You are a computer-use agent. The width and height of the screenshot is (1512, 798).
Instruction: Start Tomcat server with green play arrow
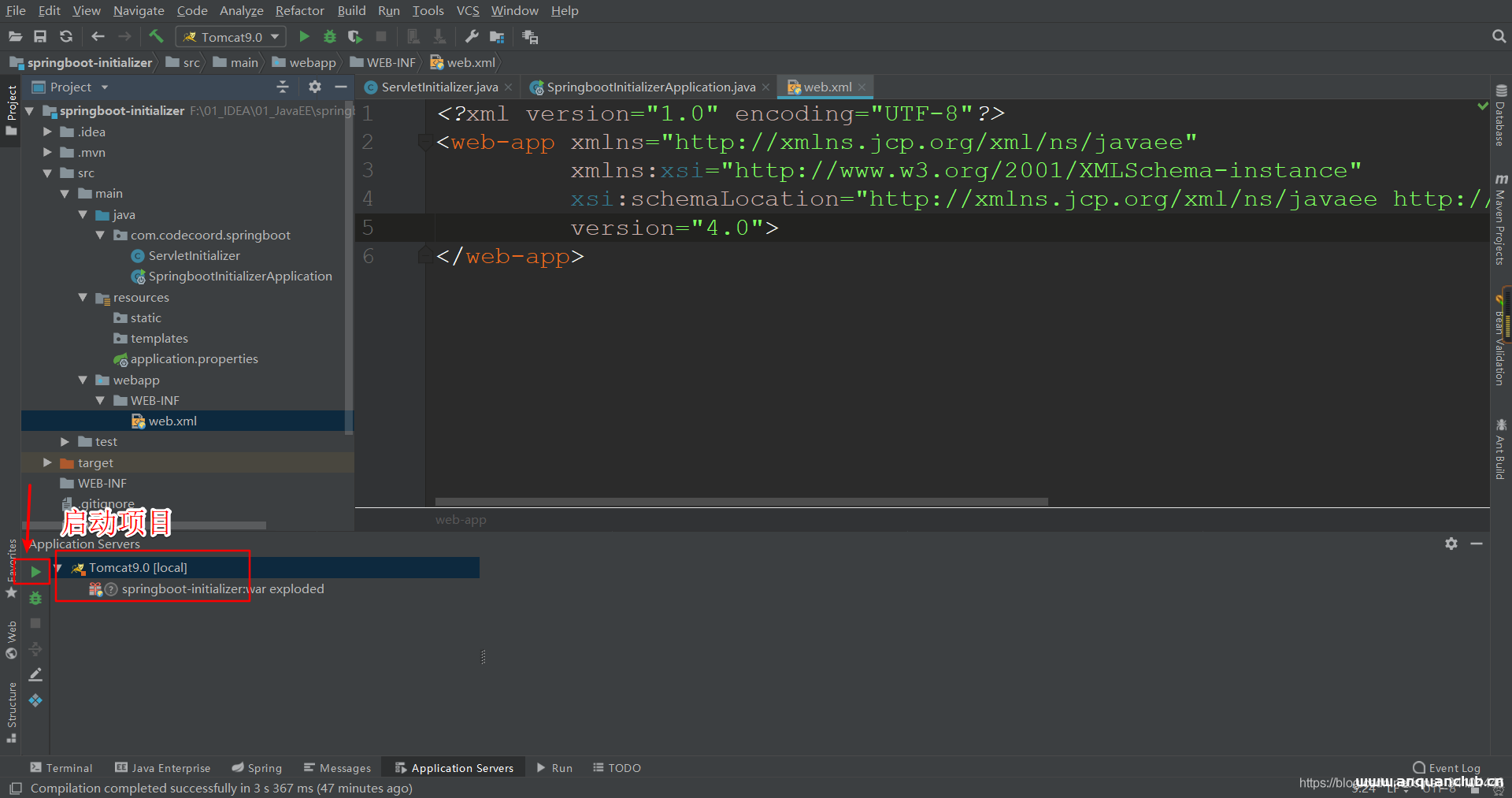(35, 571)
